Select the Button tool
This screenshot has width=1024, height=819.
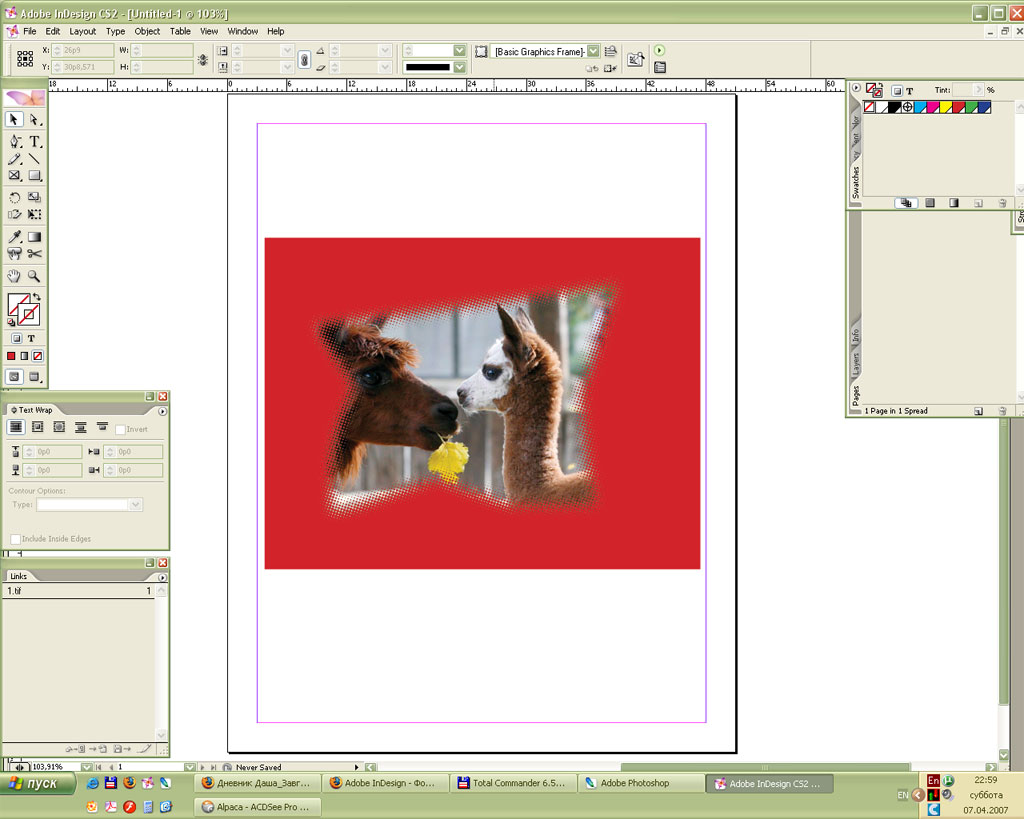(x=14, y=253)
